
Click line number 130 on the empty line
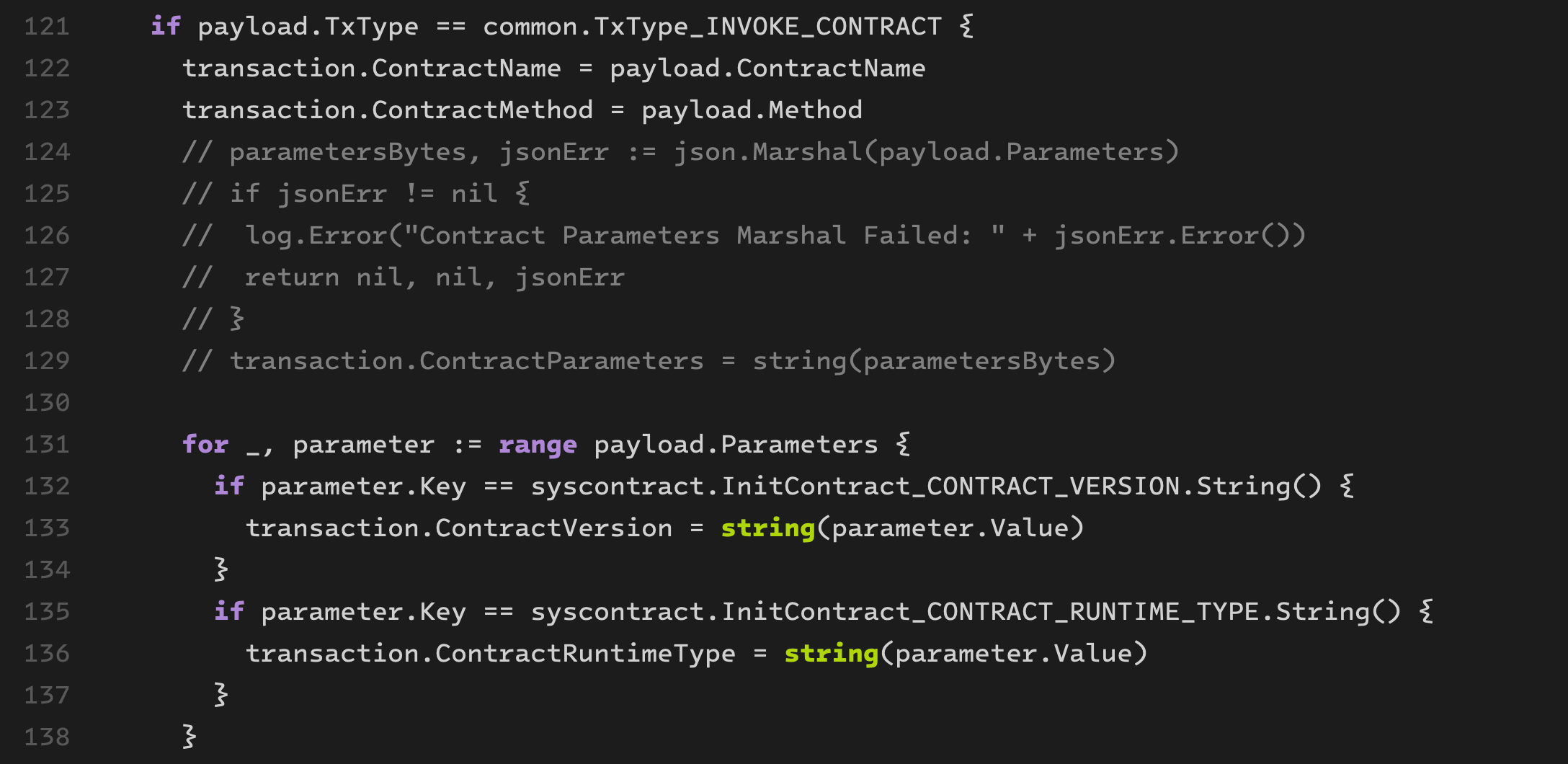click(x=47, y=402)
